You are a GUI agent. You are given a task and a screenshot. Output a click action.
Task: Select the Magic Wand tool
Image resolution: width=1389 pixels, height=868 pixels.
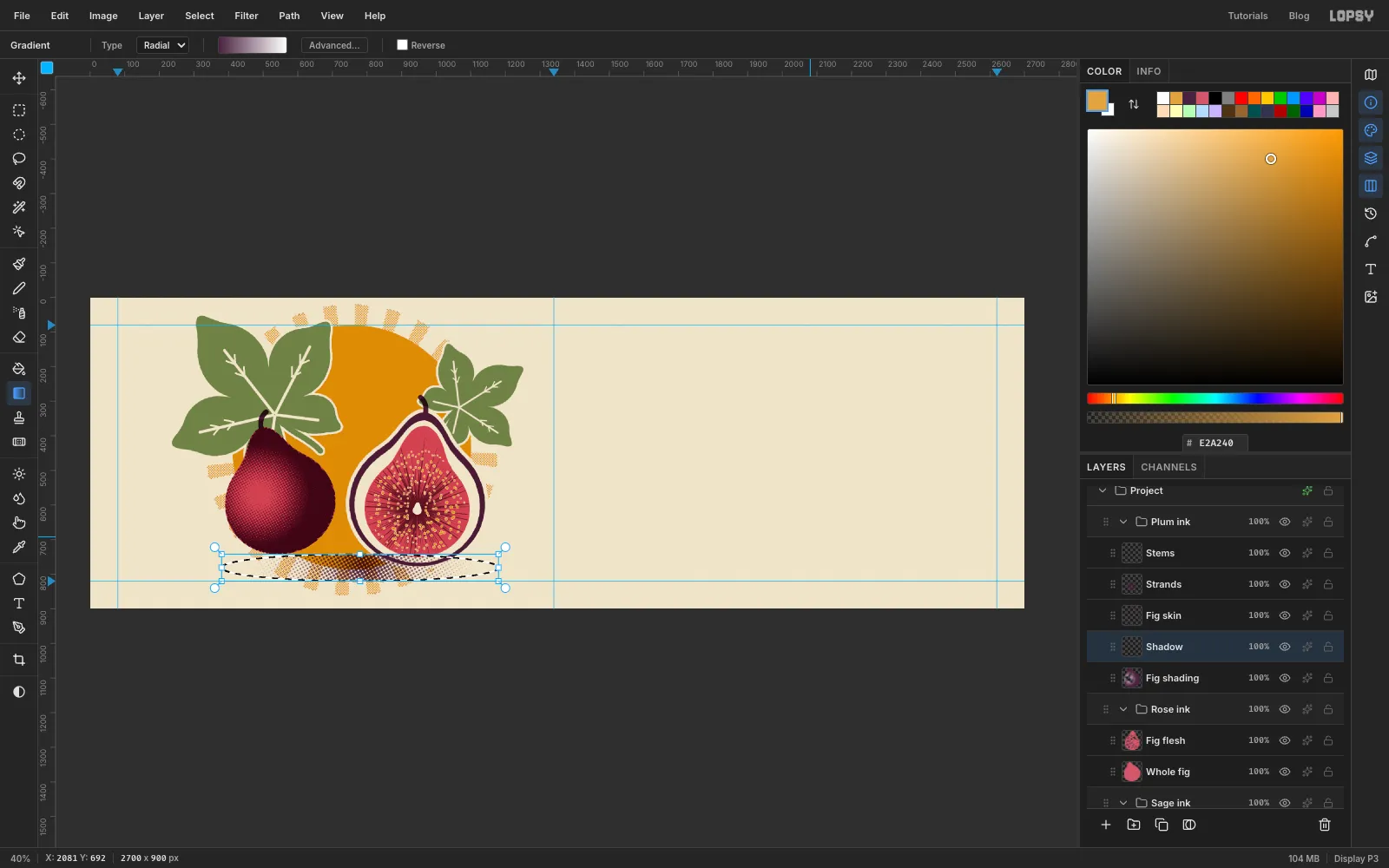point(19,207)
